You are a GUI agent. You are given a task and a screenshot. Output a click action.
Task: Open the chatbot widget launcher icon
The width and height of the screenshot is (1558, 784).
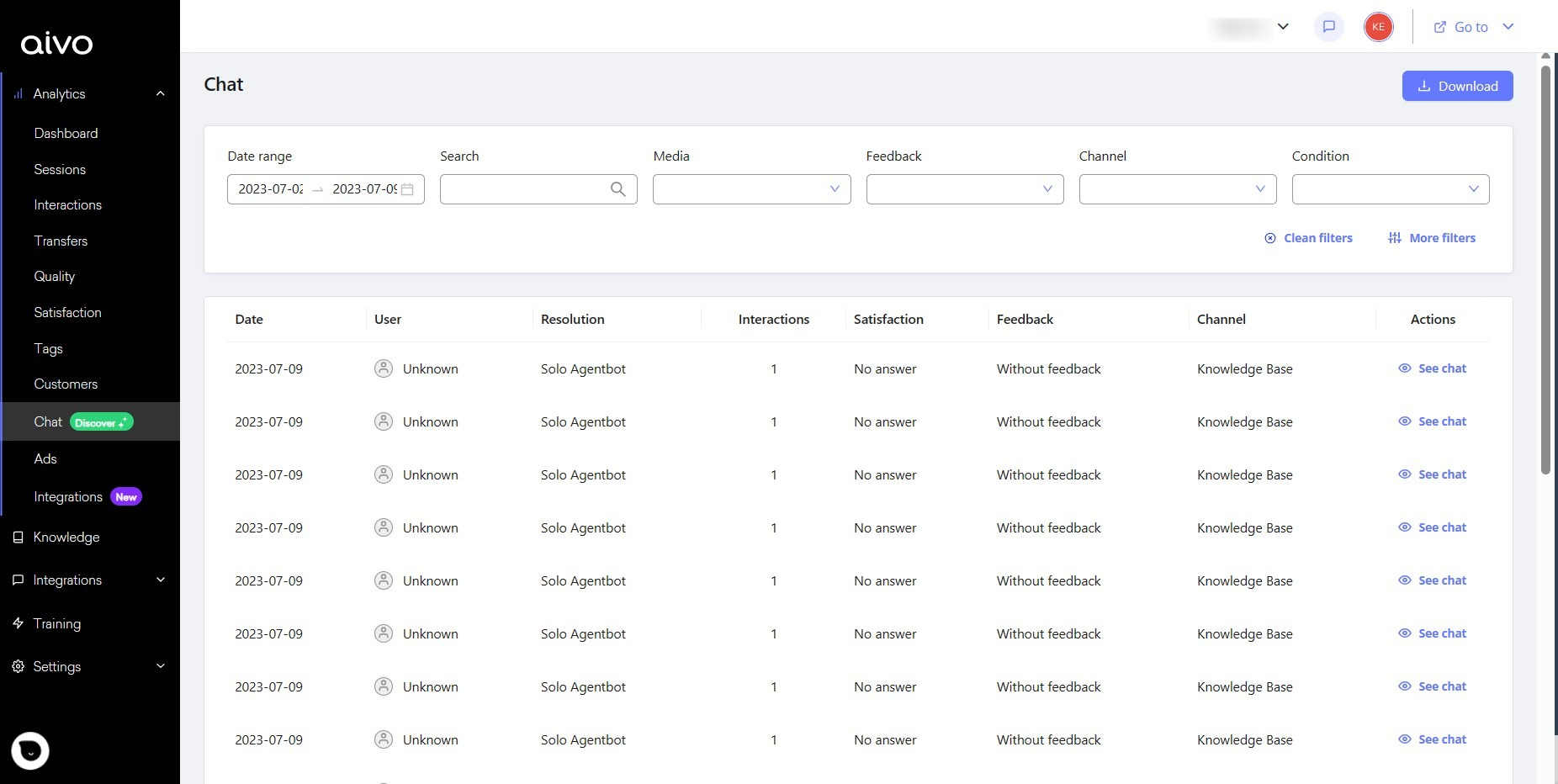tap(30, 750)
